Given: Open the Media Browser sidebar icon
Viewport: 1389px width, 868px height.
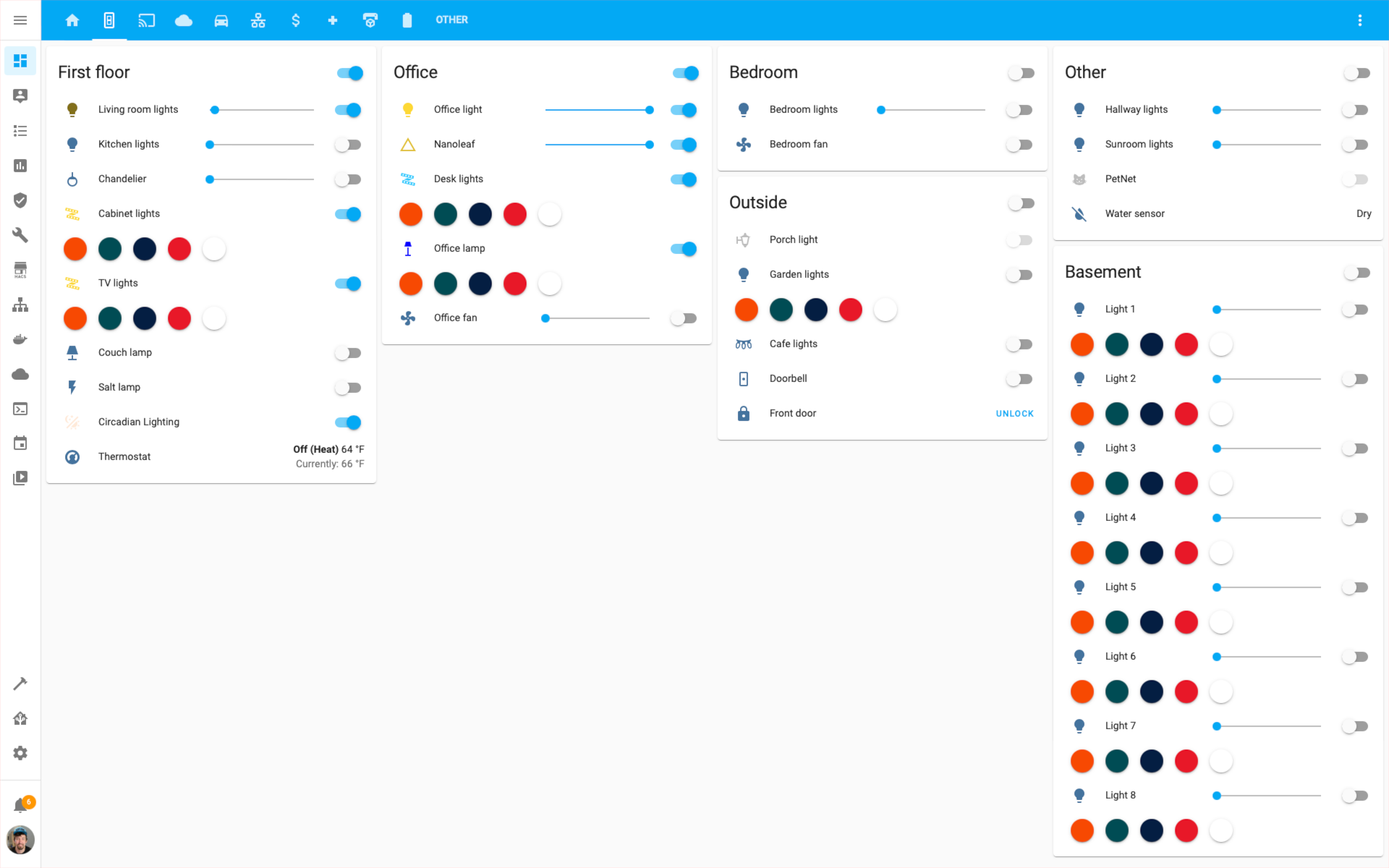Looking at the screenshot, I should (20, 477).
